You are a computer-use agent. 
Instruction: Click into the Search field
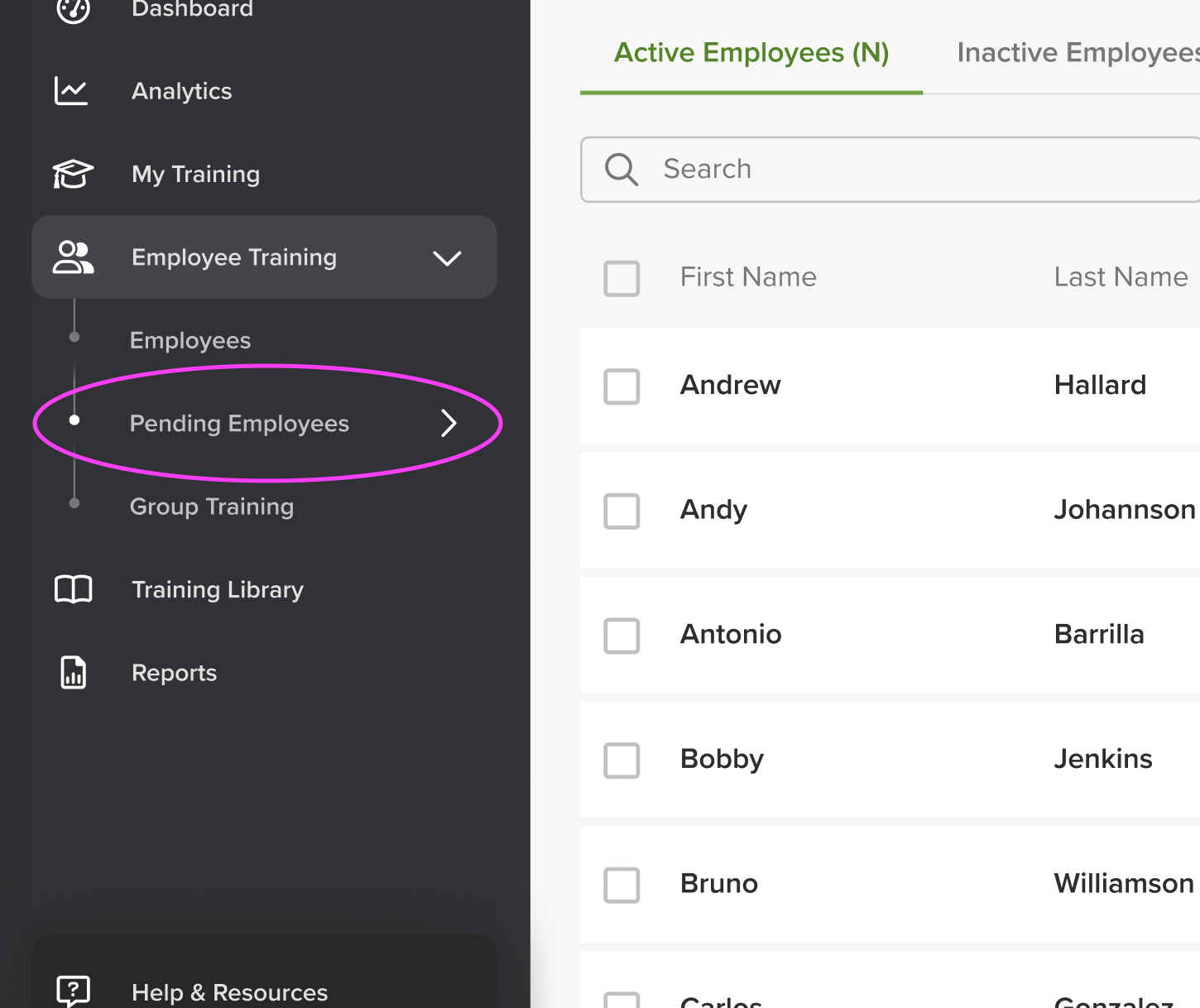coord(890,170)
